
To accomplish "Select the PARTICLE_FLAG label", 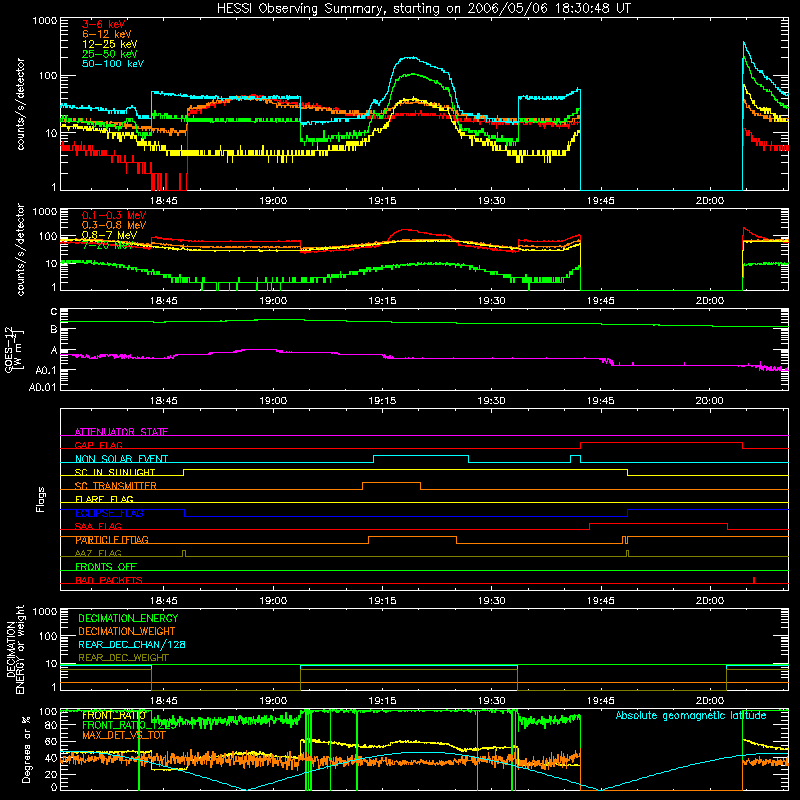I will [x=112, y=540].
